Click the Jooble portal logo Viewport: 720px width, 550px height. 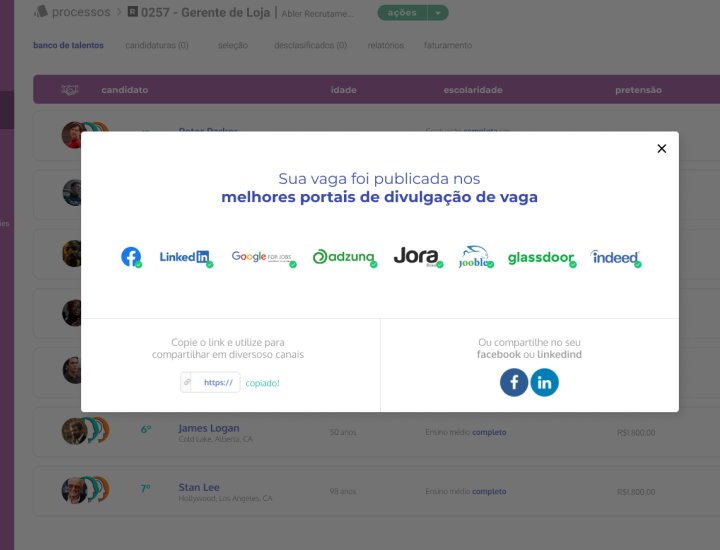tap(476, 257)
